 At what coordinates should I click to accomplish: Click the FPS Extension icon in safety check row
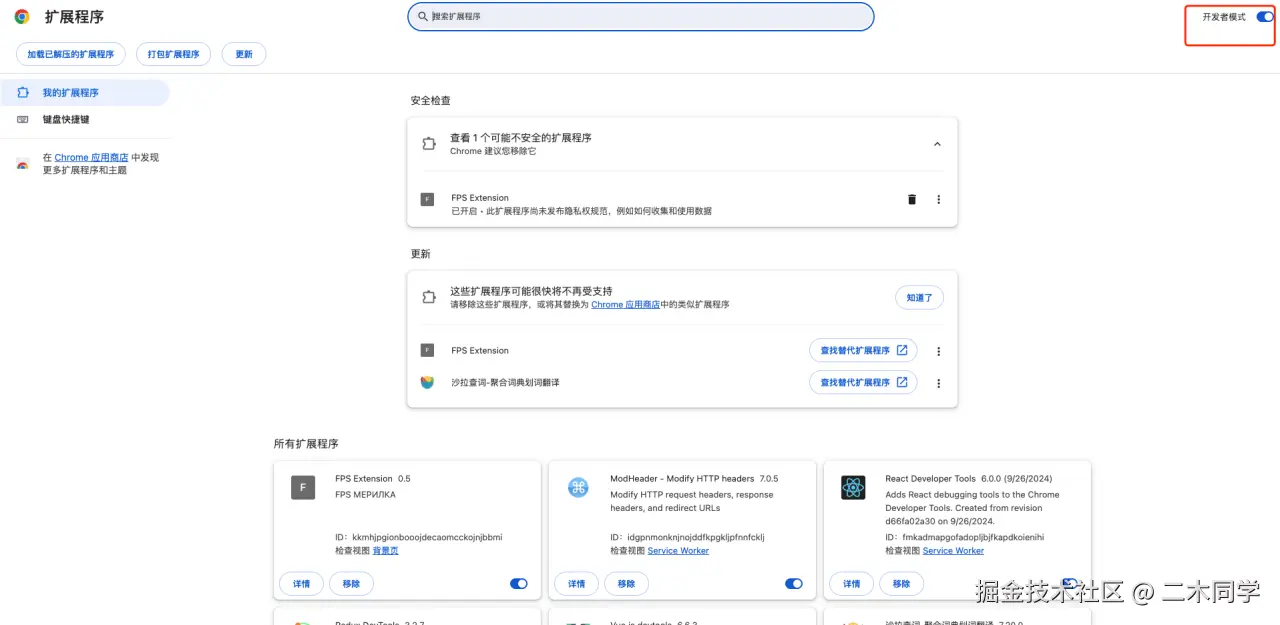pos(427,199)
